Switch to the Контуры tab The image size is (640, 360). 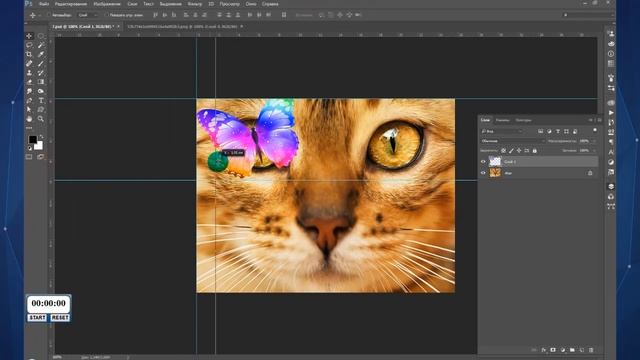pyautogui.click(x=523, y=120)
